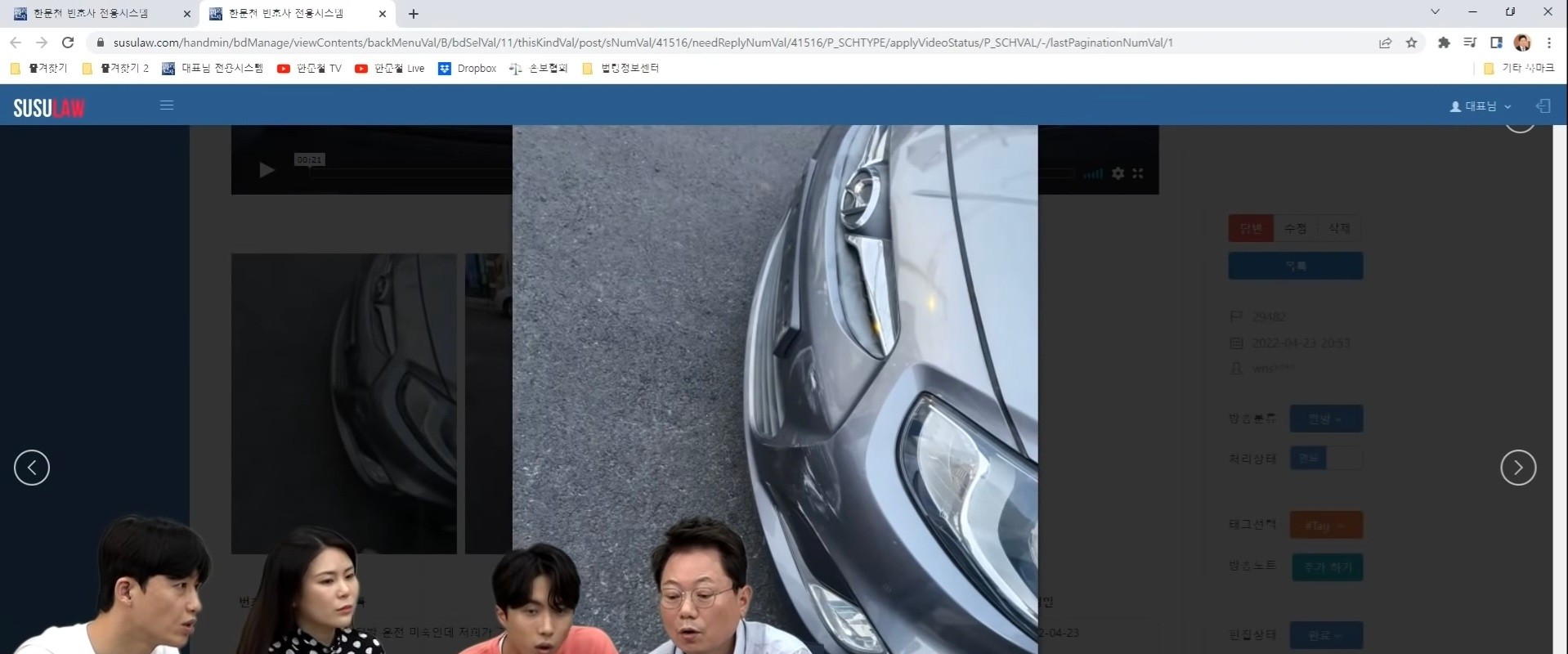Play the video with the play button
Viewport: 1568px width, 654px height.
(267, 170)
